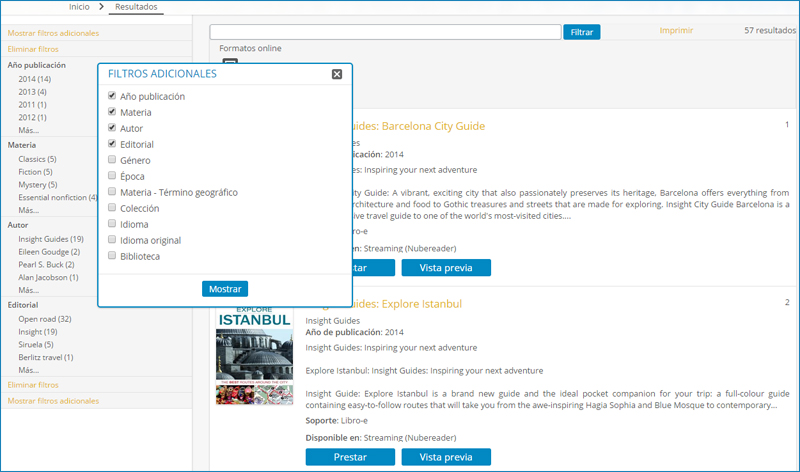This screenshot has width=800, height=472.
Task: Open Barcelona City Guide title
Action: [x=418, y=126]
